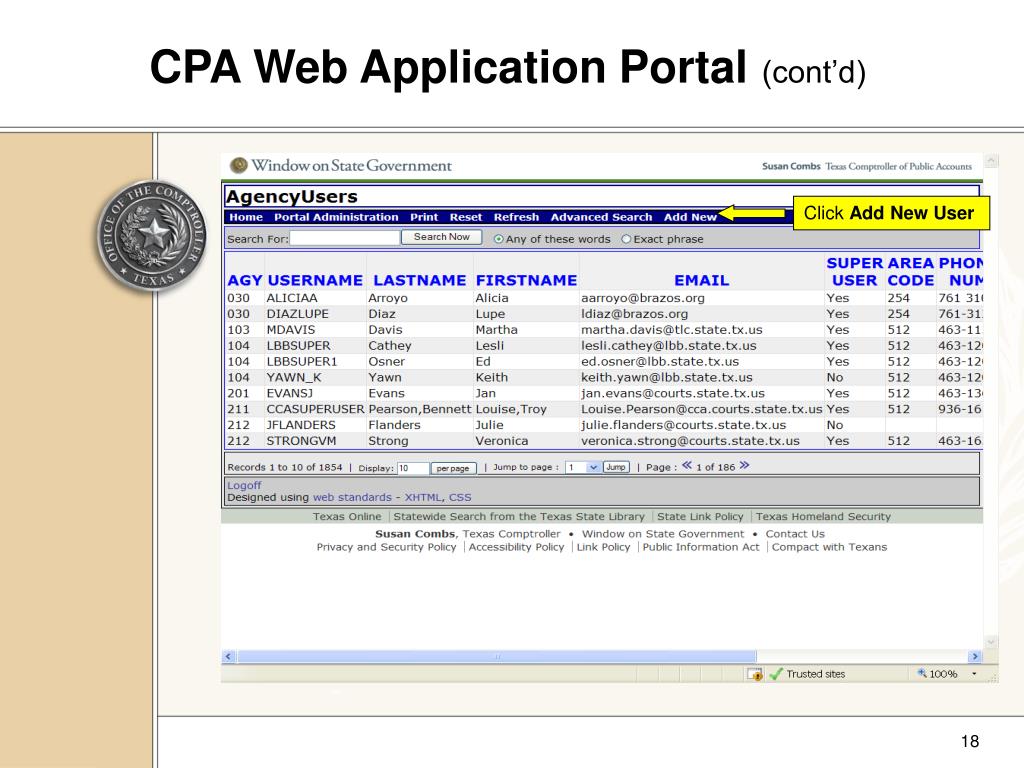The height and width of the screenshot is (768, 1024).
Task: Go to previous page with double-left arrows
Action: (687, 466)
